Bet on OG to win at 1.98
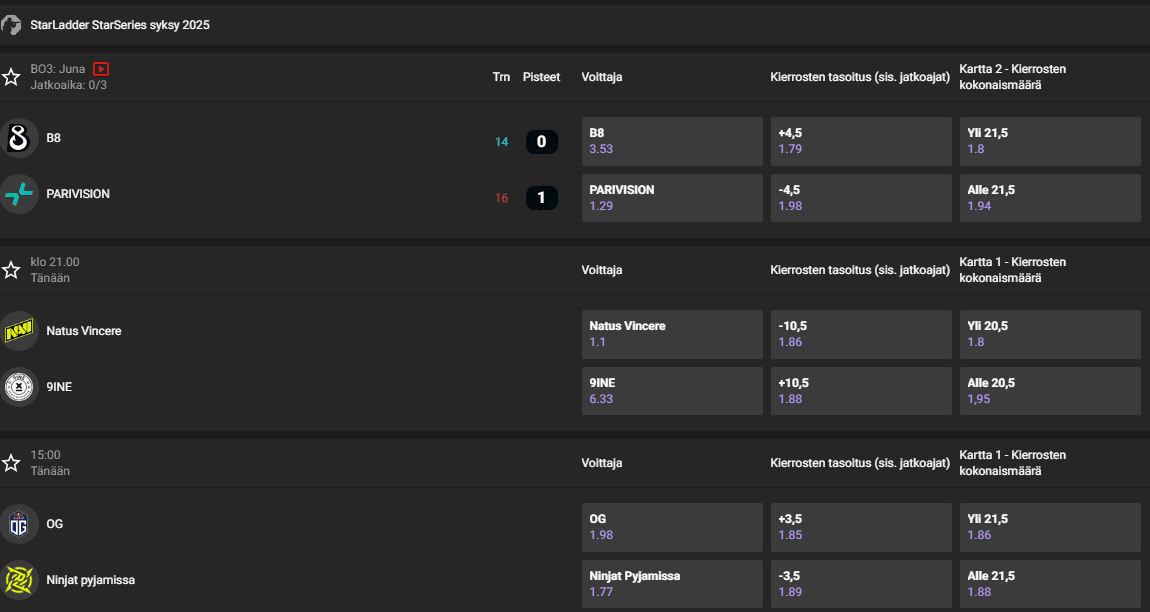 click(x=672, y=527)
